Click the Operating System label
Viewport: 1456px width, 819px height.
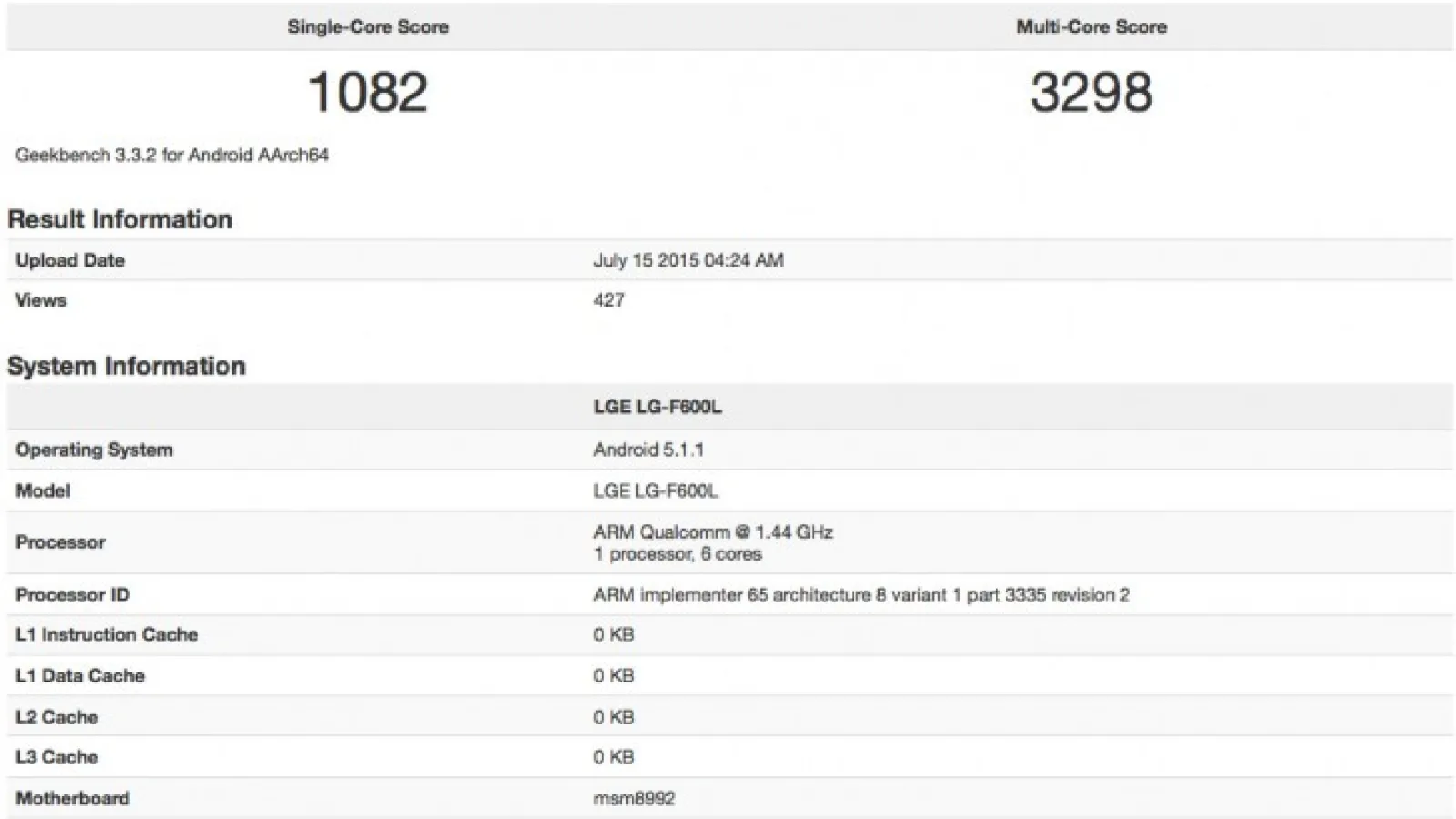point(94,450)
